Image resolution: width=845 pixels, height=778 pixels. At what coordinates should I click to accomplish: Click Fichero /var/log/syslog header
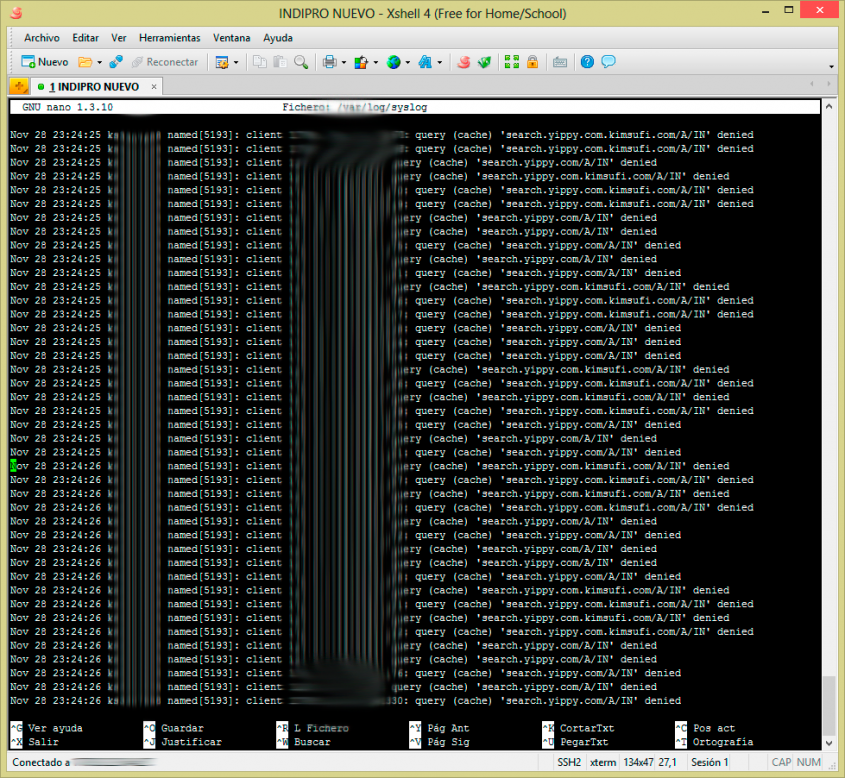click(355, 107)
